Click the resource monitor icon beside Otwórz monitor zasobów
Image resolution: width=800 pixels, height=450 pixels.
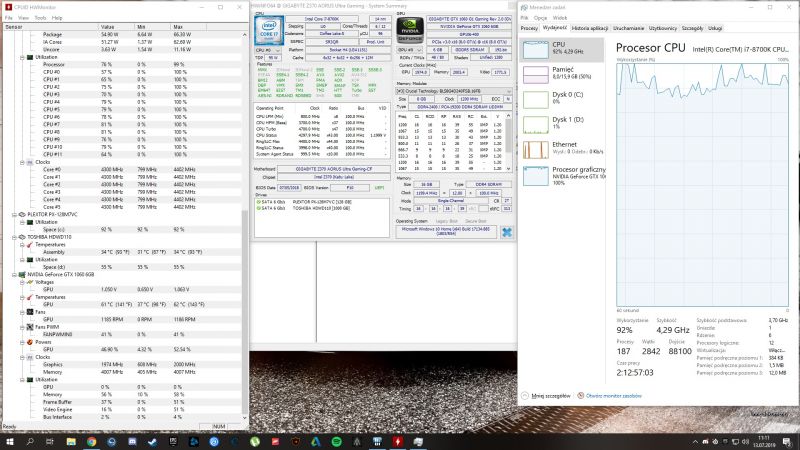pos(581,396)
